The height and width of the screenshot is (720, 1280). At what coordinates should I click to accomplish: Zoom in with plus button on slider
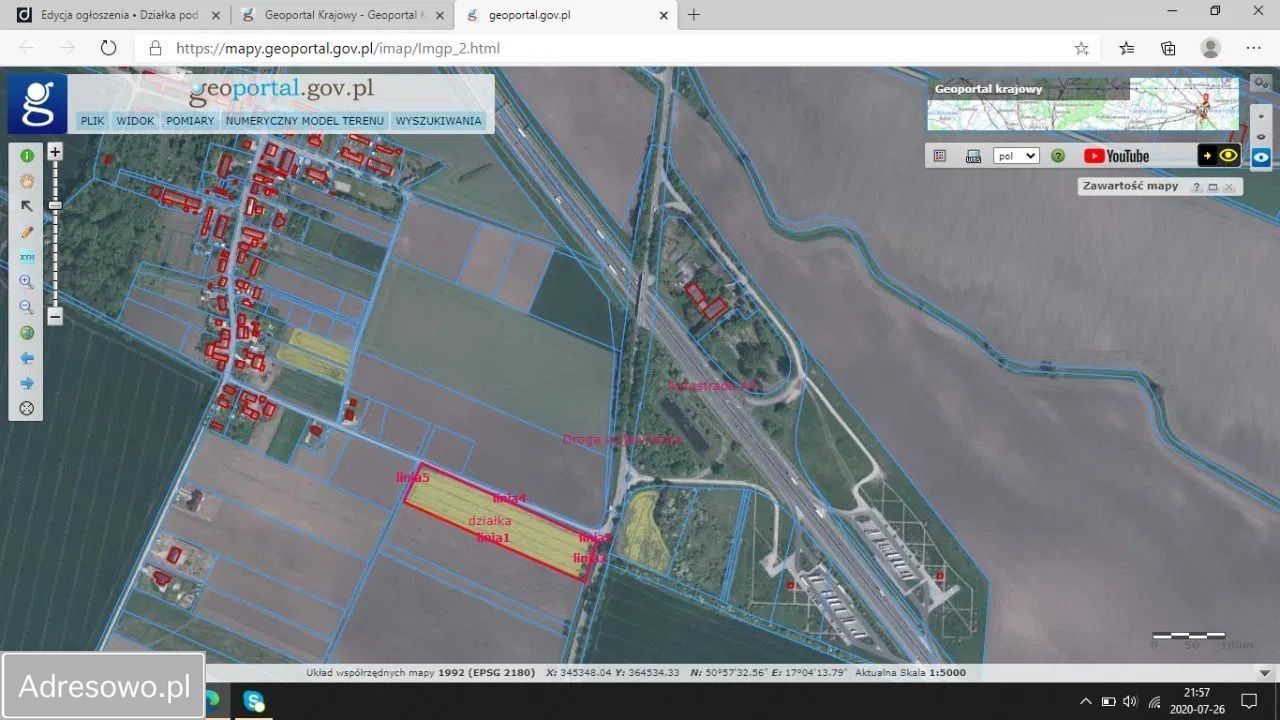tap(55, 152)
